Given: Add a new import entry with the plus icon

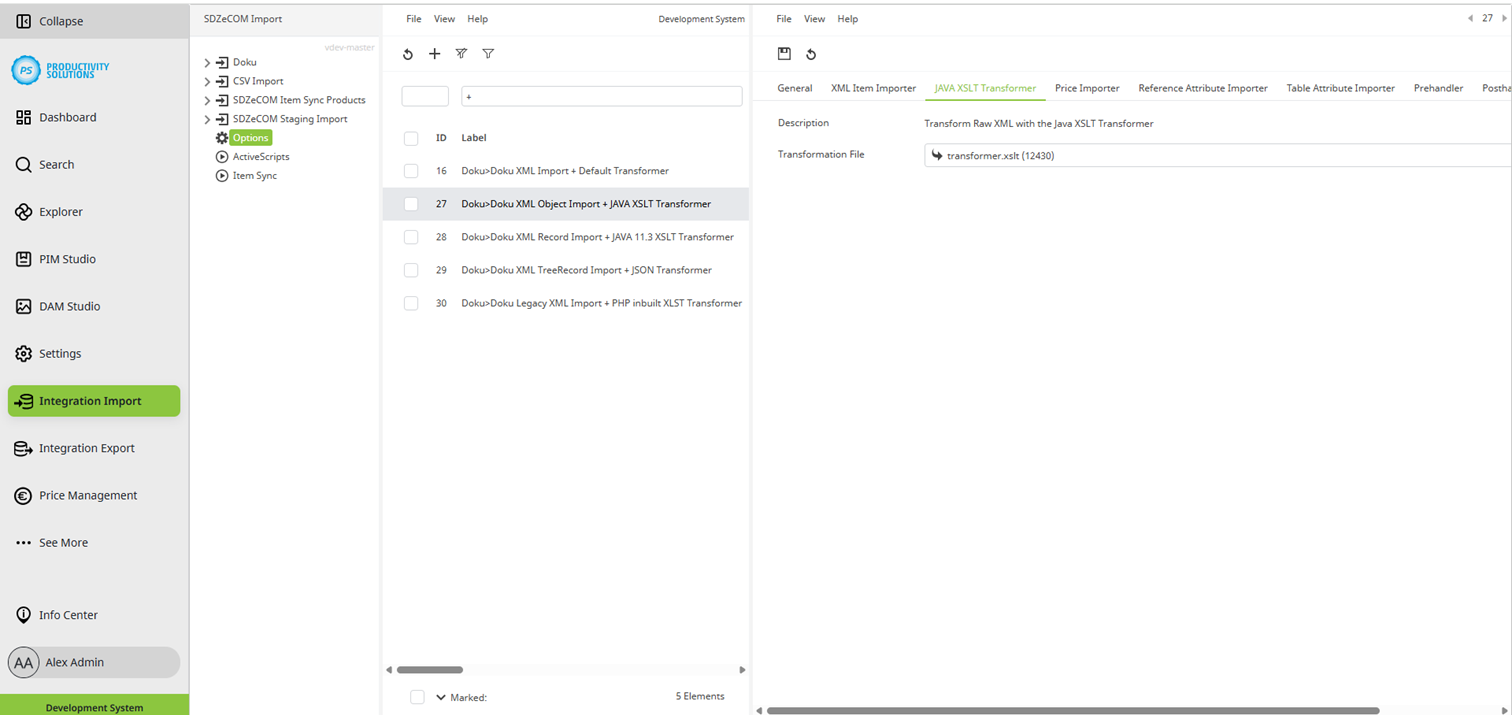Looking at the screenshot, I should click(434, 54).
